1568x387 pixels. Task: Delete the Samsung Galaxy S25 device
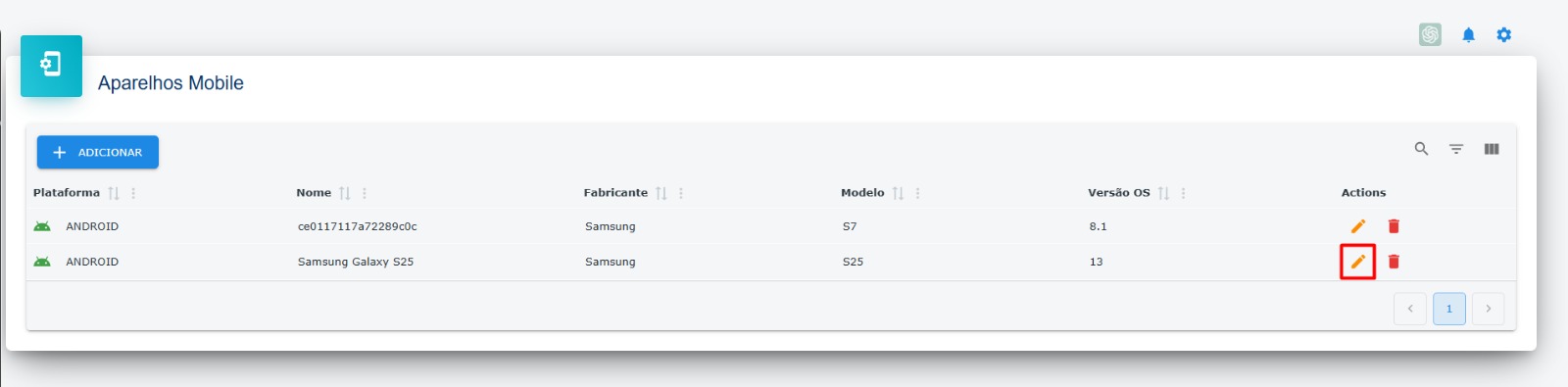1394,262
